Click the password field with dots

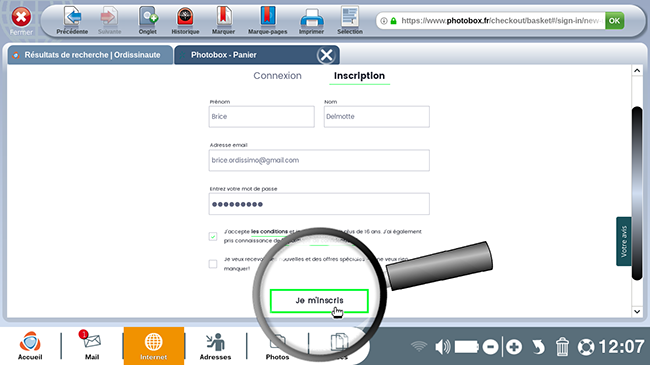pyautogui.click(x=319, y=204)
